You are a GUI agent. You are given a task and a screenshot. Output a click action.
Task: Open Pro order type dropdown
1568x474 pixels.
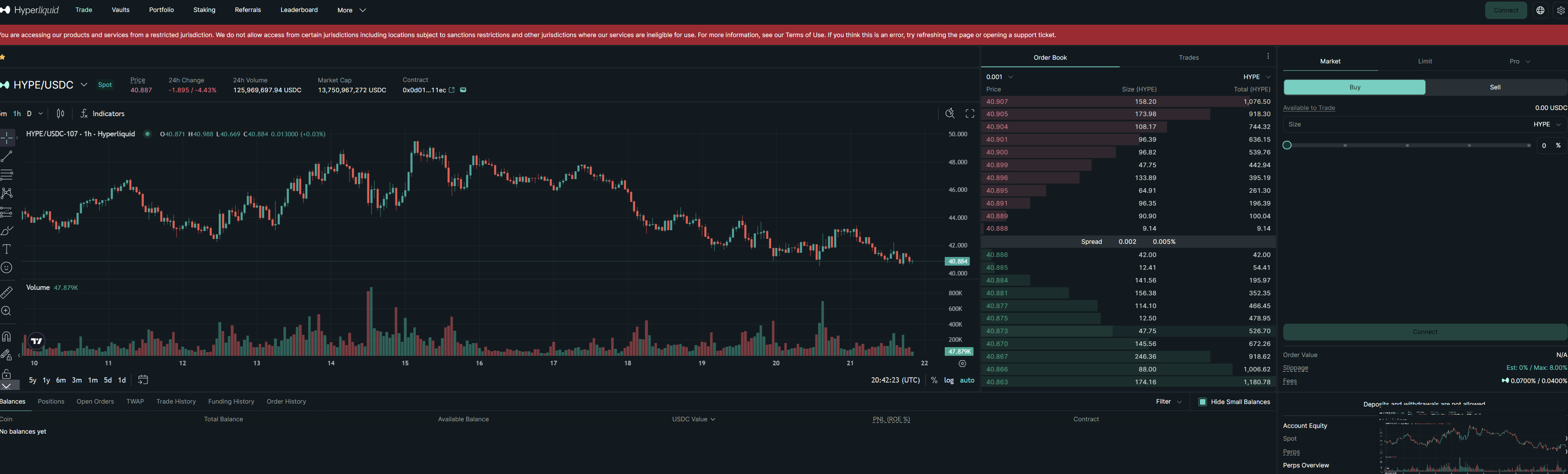[1519, 61]
